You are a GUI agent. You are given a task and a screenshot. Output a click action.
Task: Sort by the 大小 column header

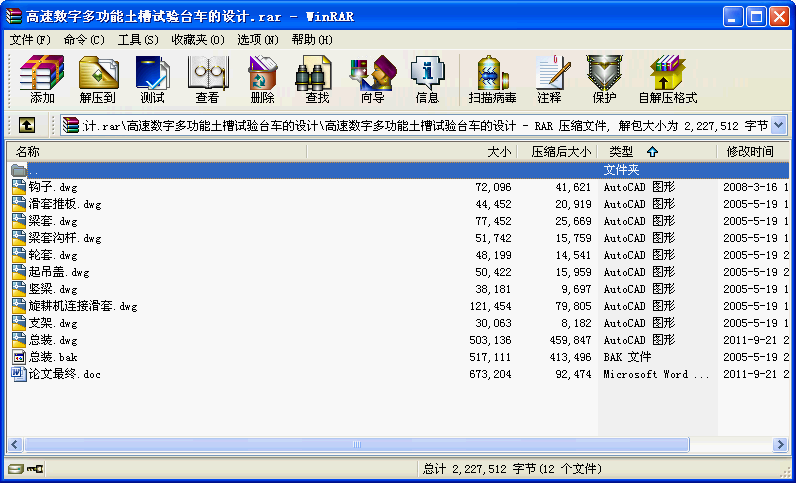[x=412, y=151]
